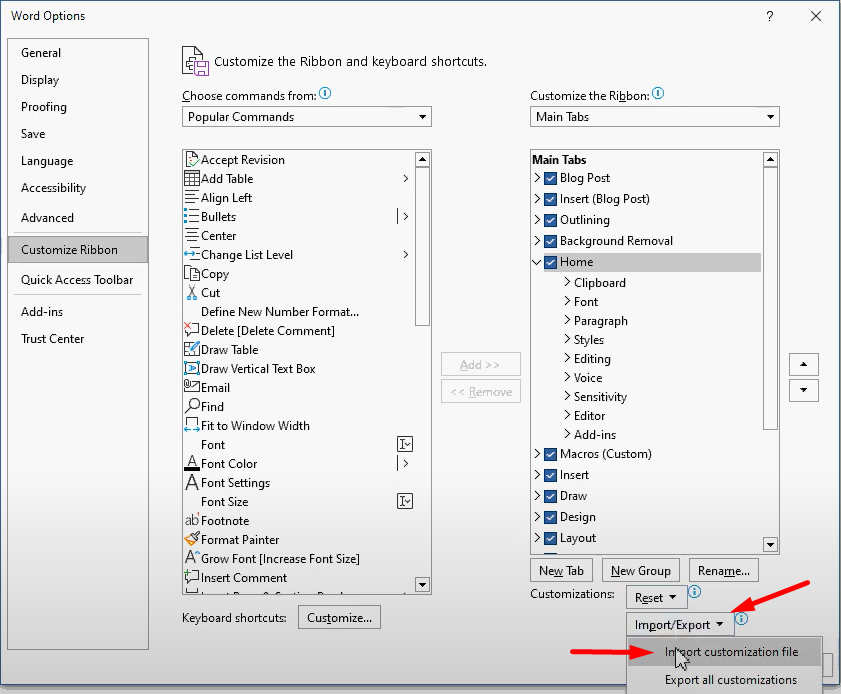Select the Editing group row
This screenshot has width=841, height=694.
(x=661, y=359)
